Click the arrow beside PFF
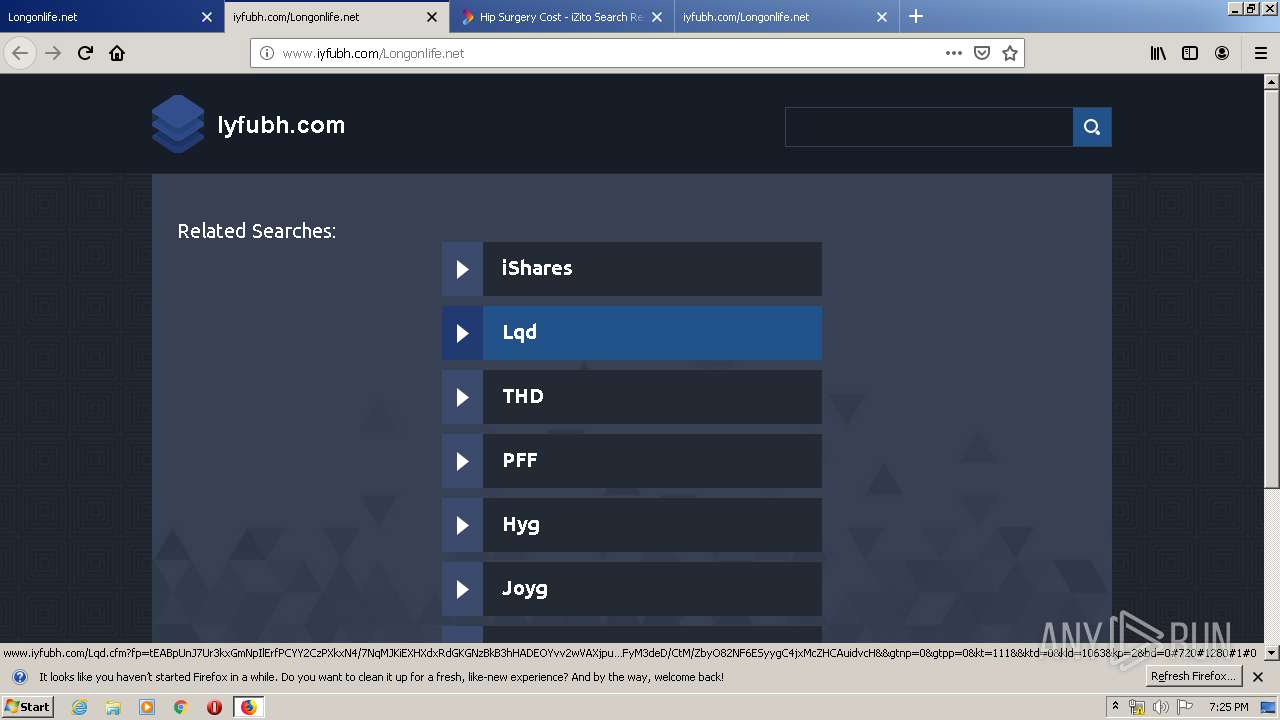 coord(462,461)
